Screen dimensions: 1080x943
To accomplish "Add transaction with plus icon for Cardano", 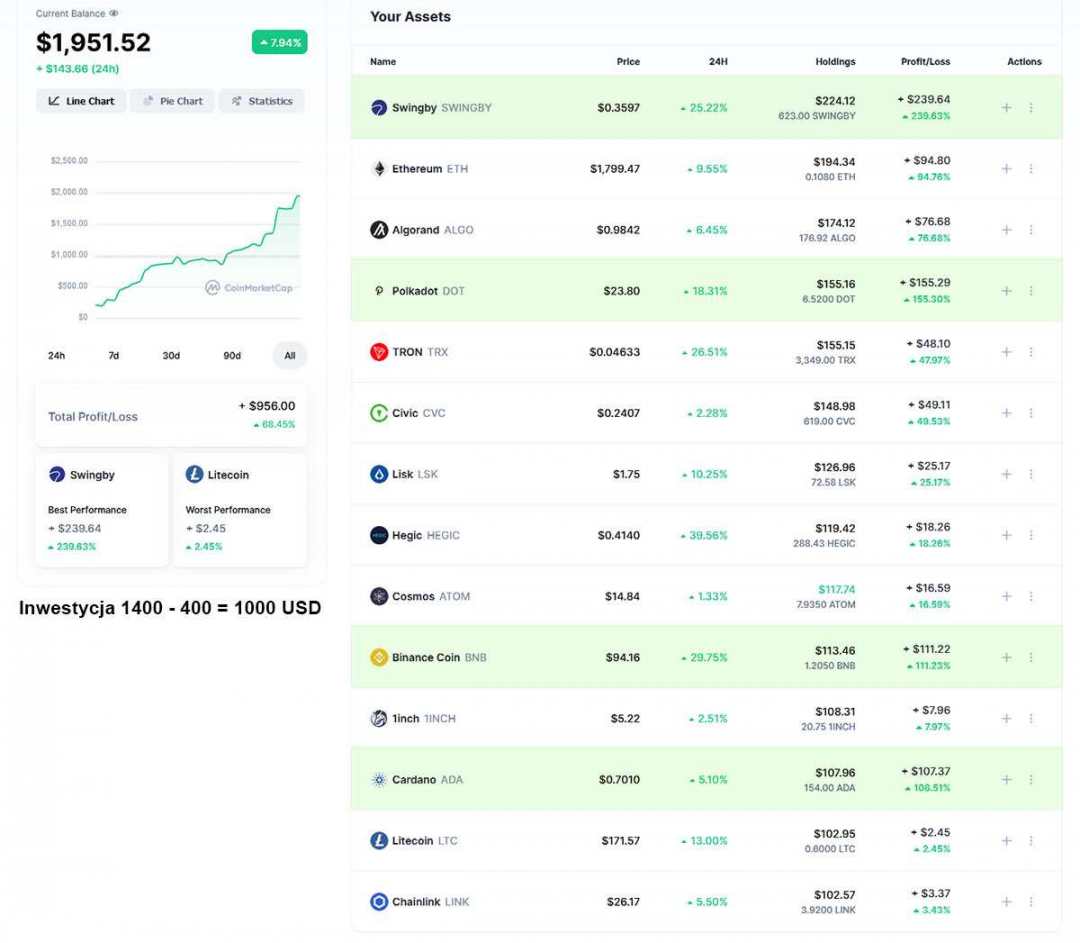I will 1006,779.
